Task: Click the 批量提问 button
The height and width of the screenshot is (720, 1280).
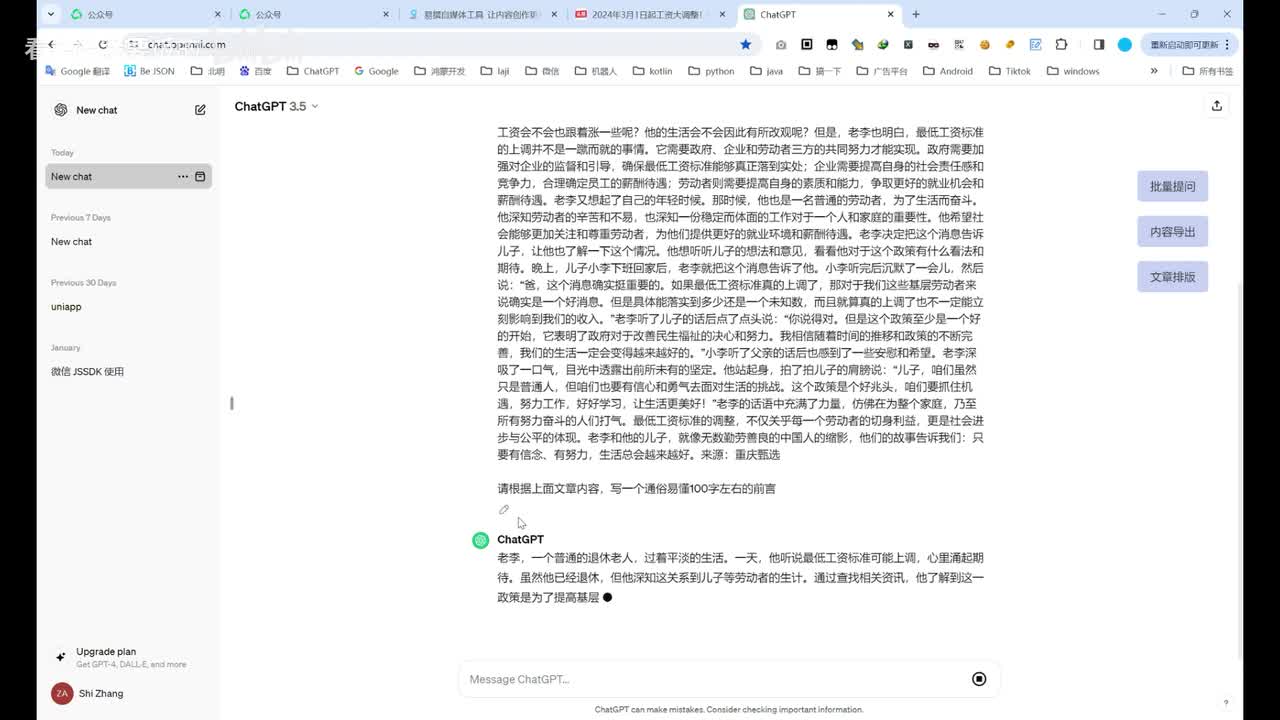Action: tap(1172, 187)
